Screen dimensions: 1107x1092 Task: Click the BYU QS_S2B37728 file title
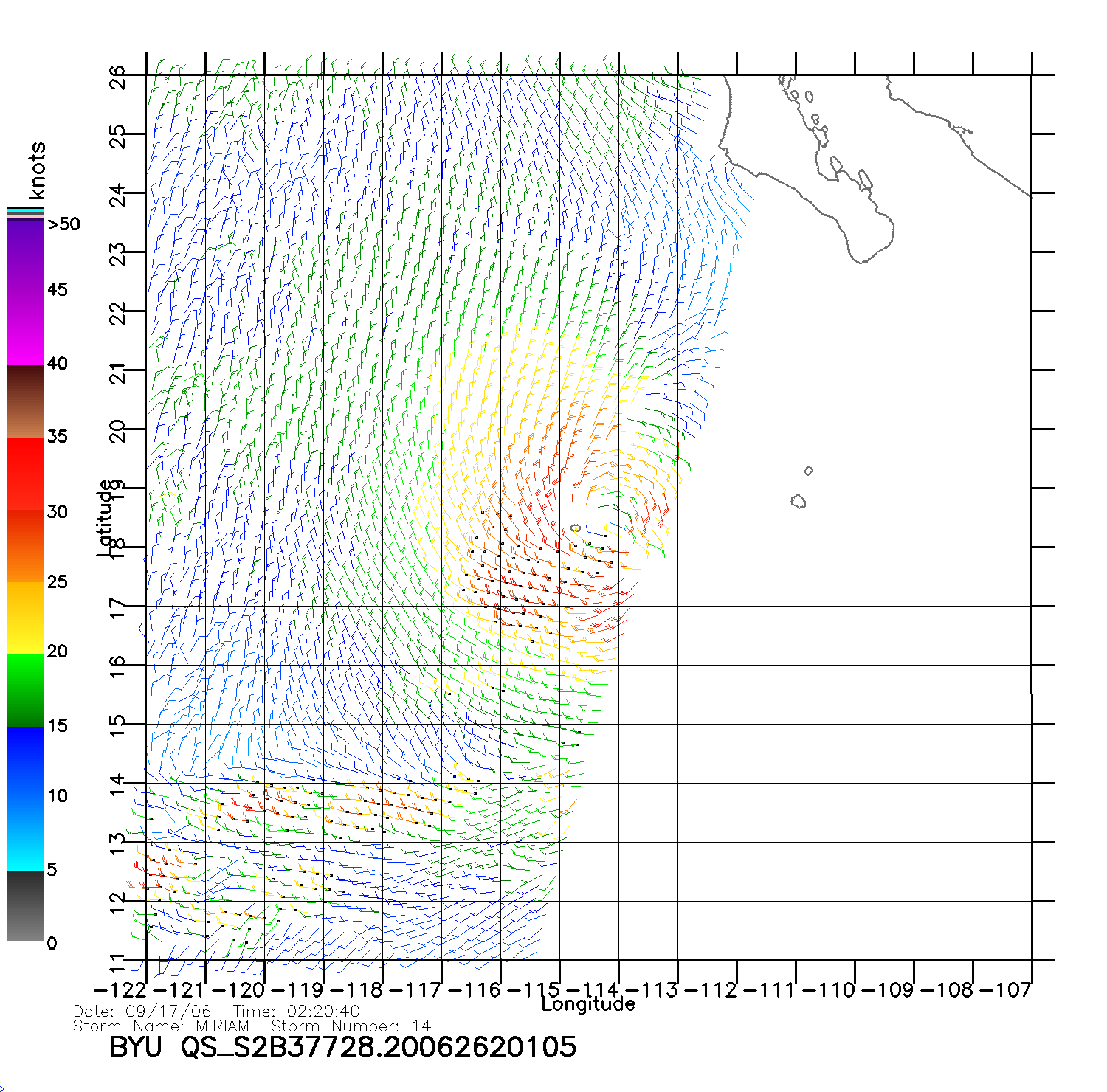point(342,1047)
